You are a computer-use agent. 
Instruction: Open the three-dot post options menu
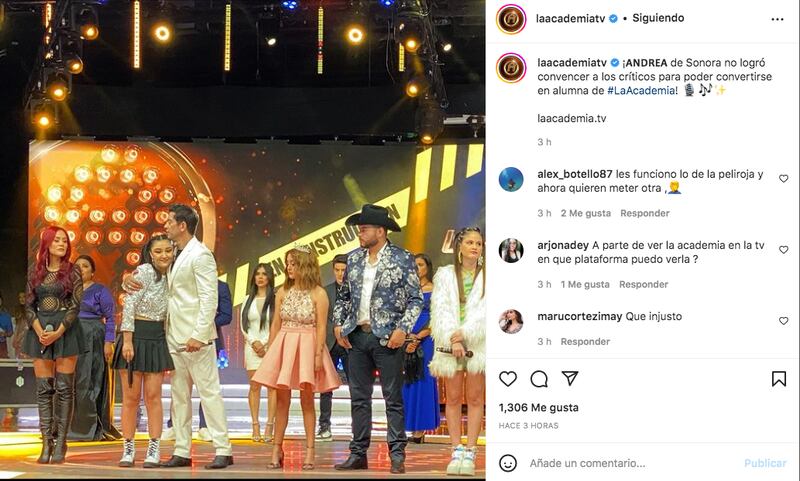777,19
